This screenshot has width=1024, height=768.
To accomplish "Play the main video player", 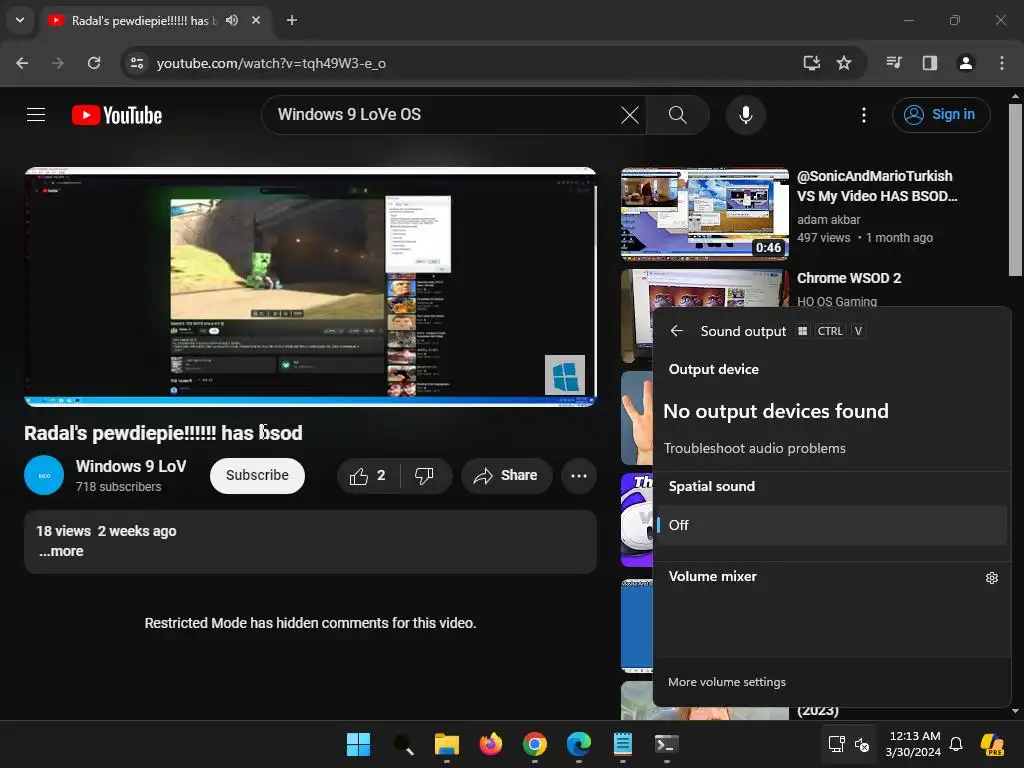I will [310, 287].
